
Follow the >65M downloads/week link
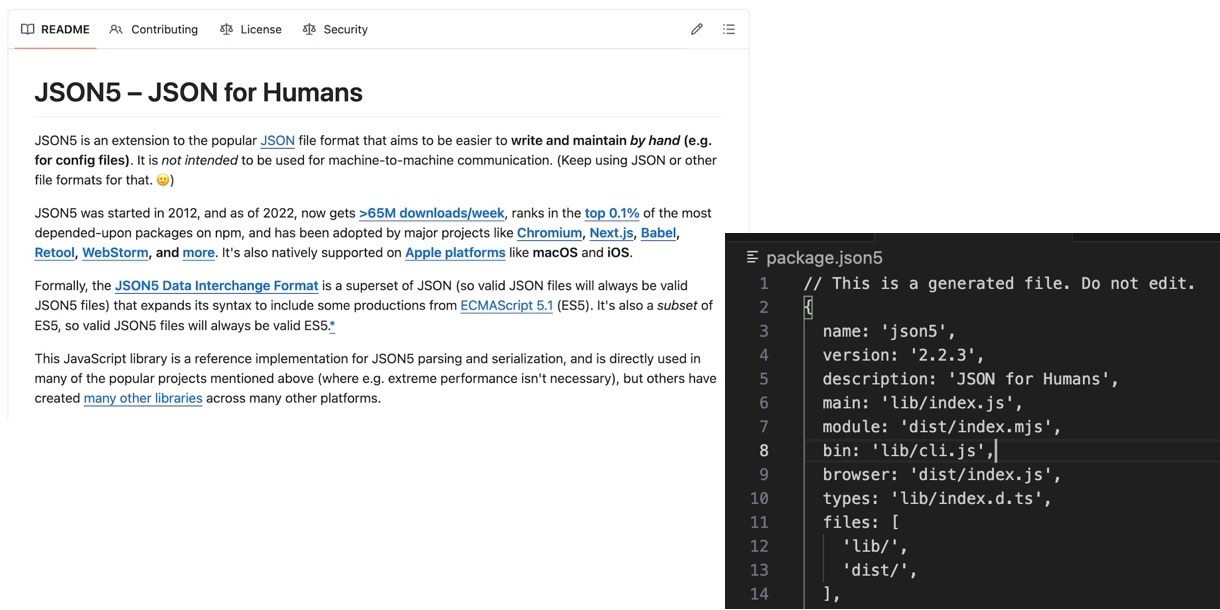[x=432, y=213]
